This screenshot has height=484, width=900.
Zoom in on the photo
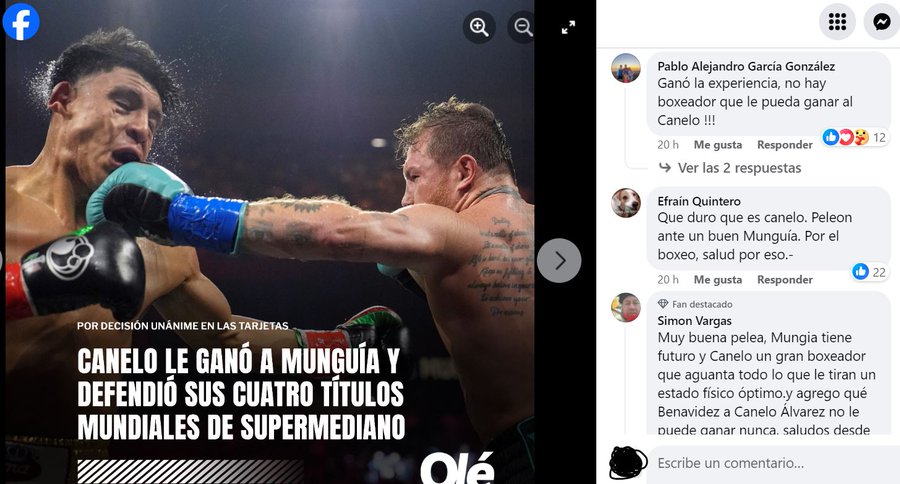coord(479,27)
